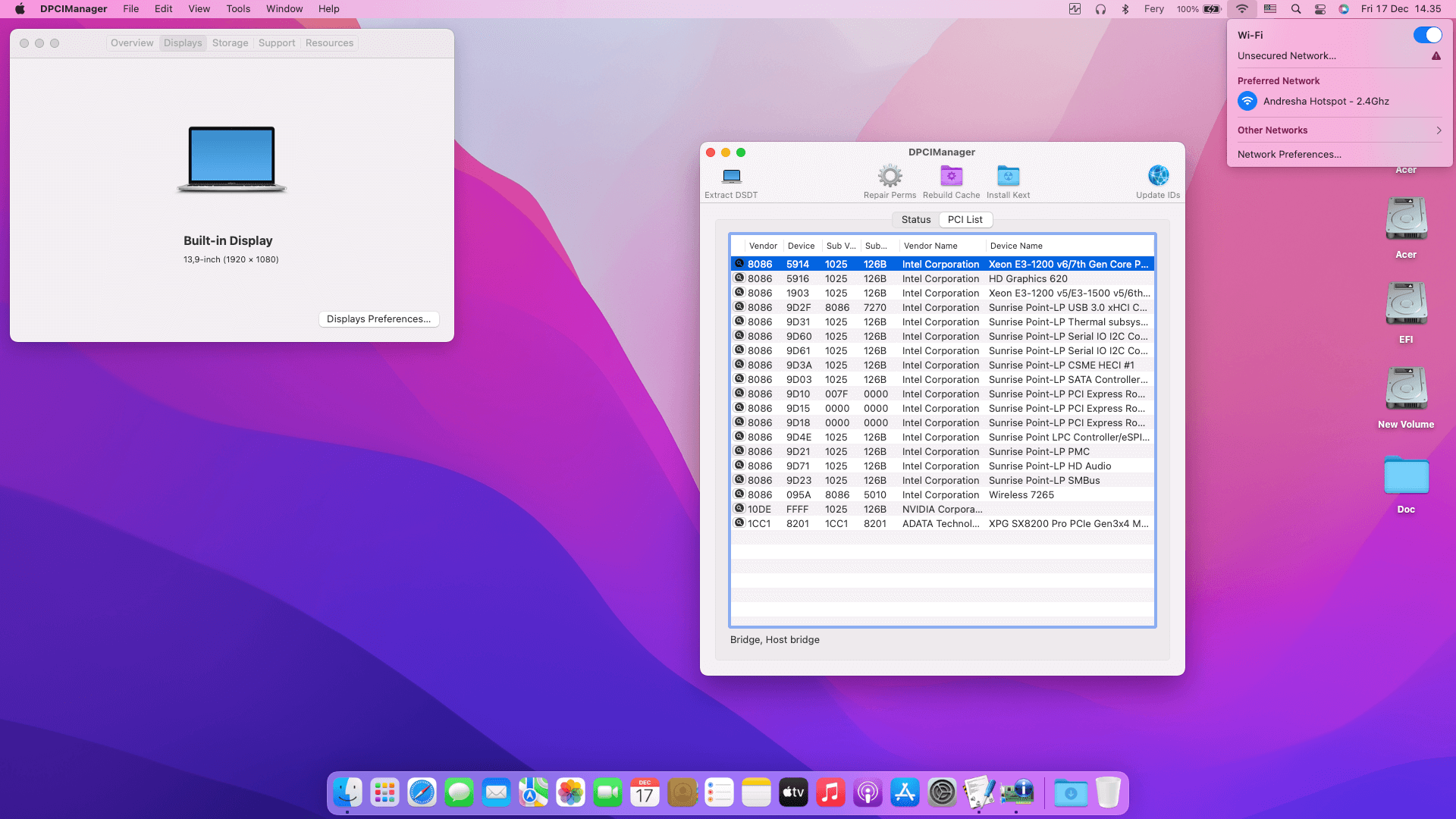Select the Sunrise Point-LP SMBus row
Image resolution: width=1456 pixels, height=819 pixels.
943,481
